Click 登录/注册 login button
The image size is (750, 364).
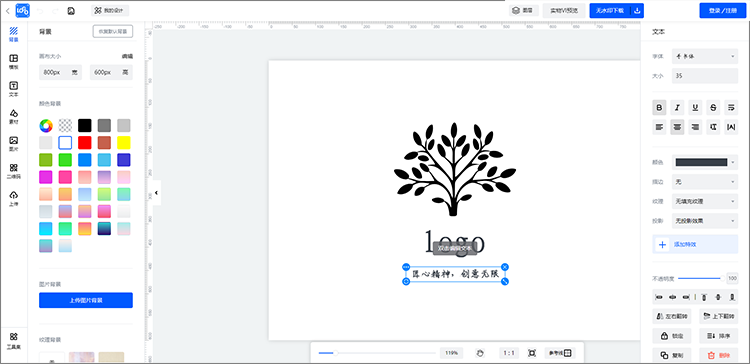(x=722, y=11)
